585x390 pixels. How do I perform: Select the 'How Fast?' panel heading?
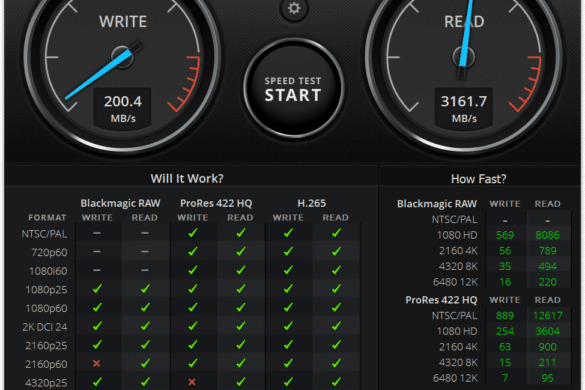[x=479, y=179]
